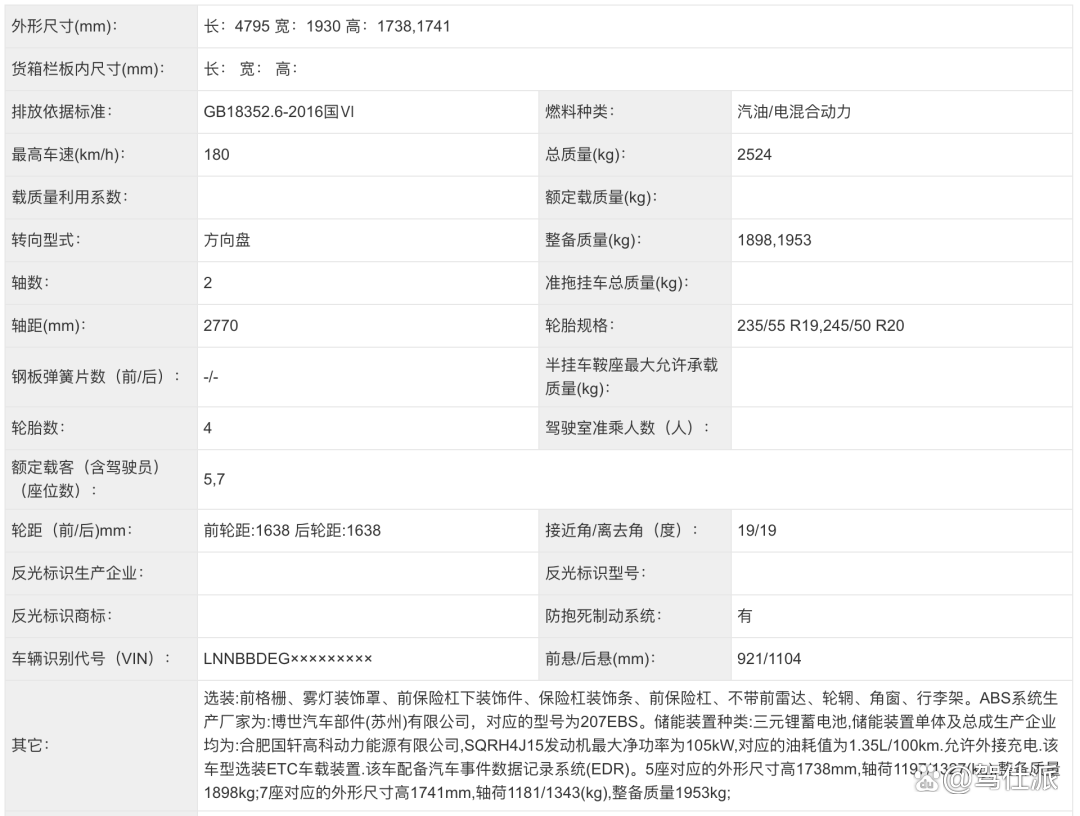Select emission standard GB18352.6-2016国VI
The width and height of the screenshot is (1080, 816).
278,112
